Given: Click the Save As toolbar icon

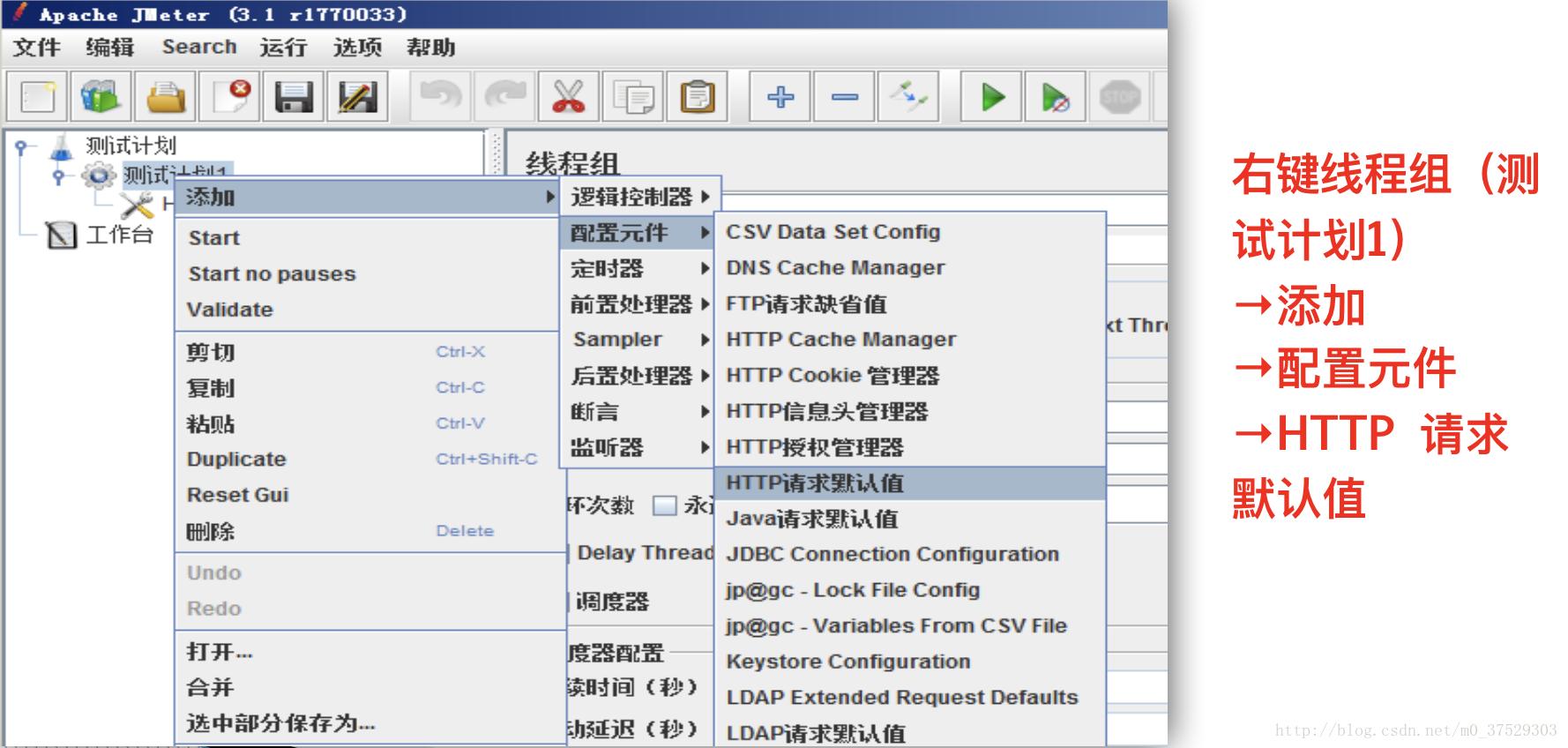Looking at the screenshot, I should coord(358,96).
